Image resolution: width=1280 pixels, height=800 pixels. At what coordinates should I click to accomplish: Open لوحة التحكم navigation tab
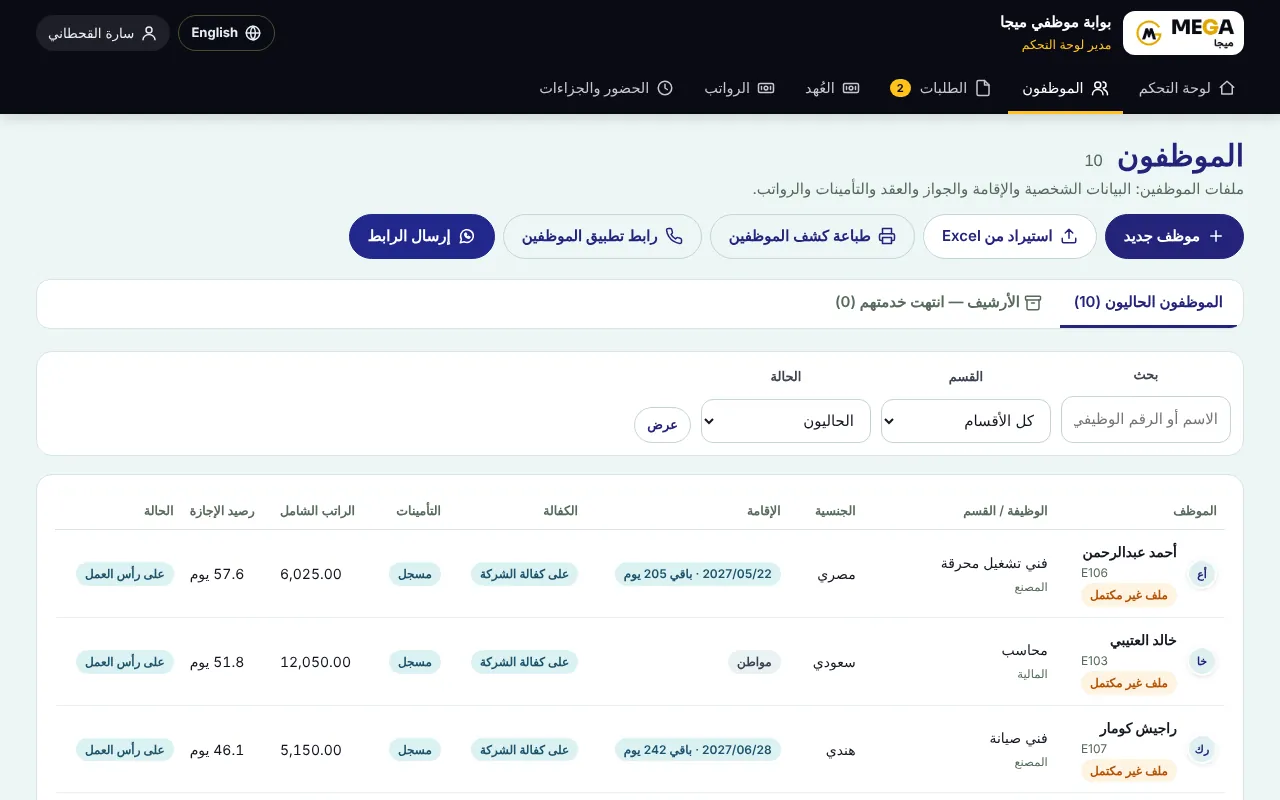tap(1187, 88)
